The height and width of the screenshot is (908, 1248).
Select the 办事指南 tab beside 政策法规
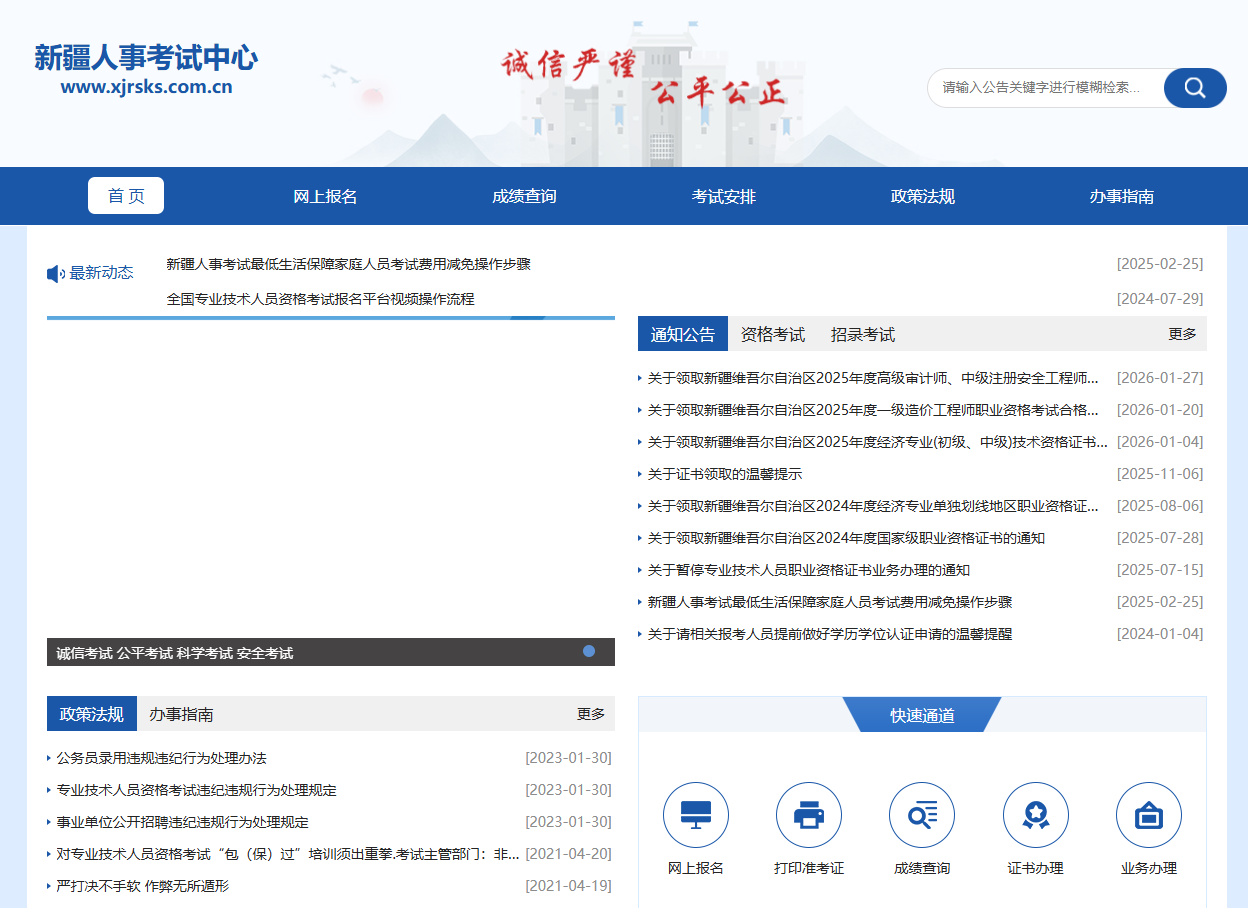pos(181,714)
